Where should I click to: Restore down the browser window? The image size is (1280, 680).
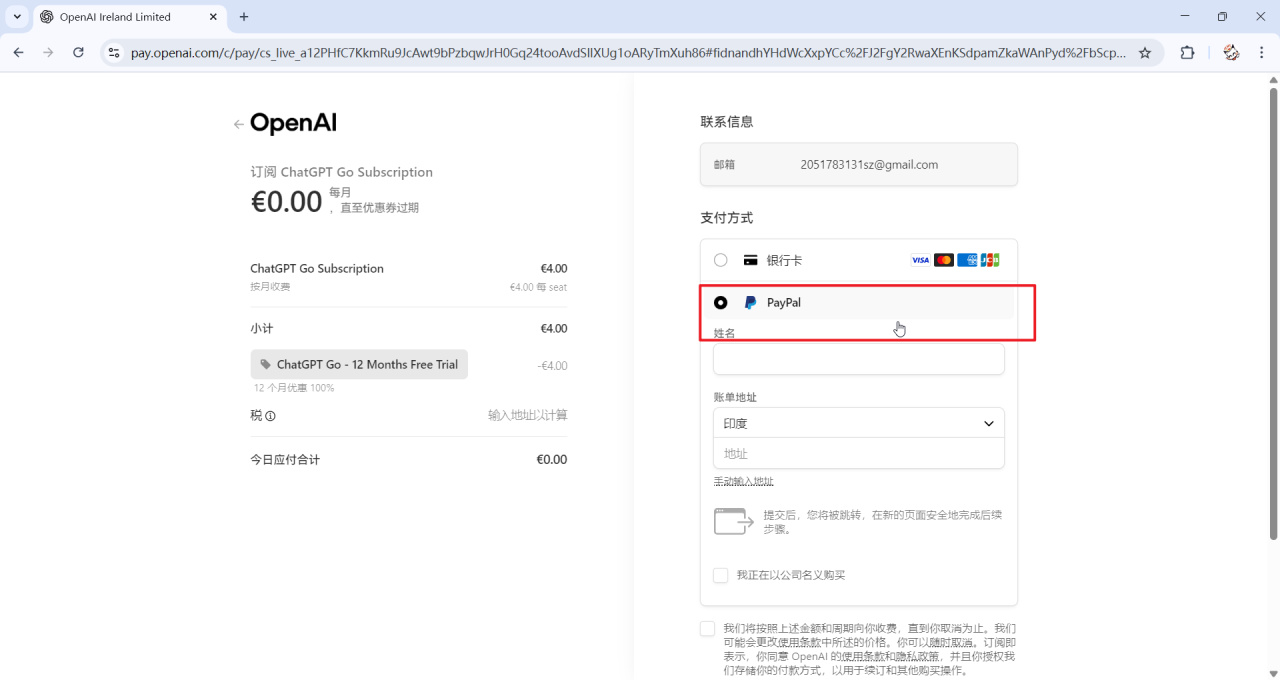(1222, 17)
